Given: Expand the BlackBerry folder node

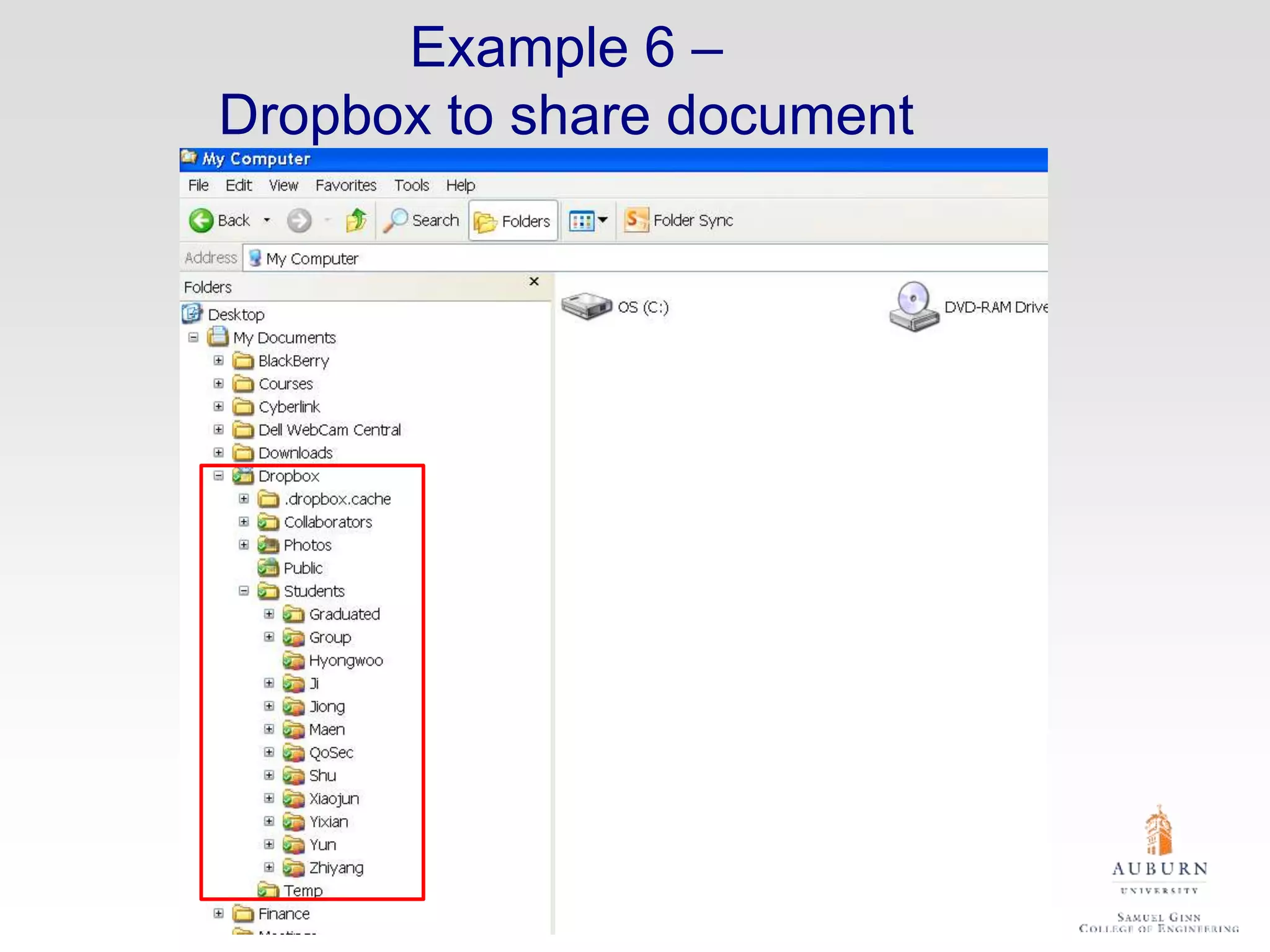Looking at the screenshot, I should 218,361.
